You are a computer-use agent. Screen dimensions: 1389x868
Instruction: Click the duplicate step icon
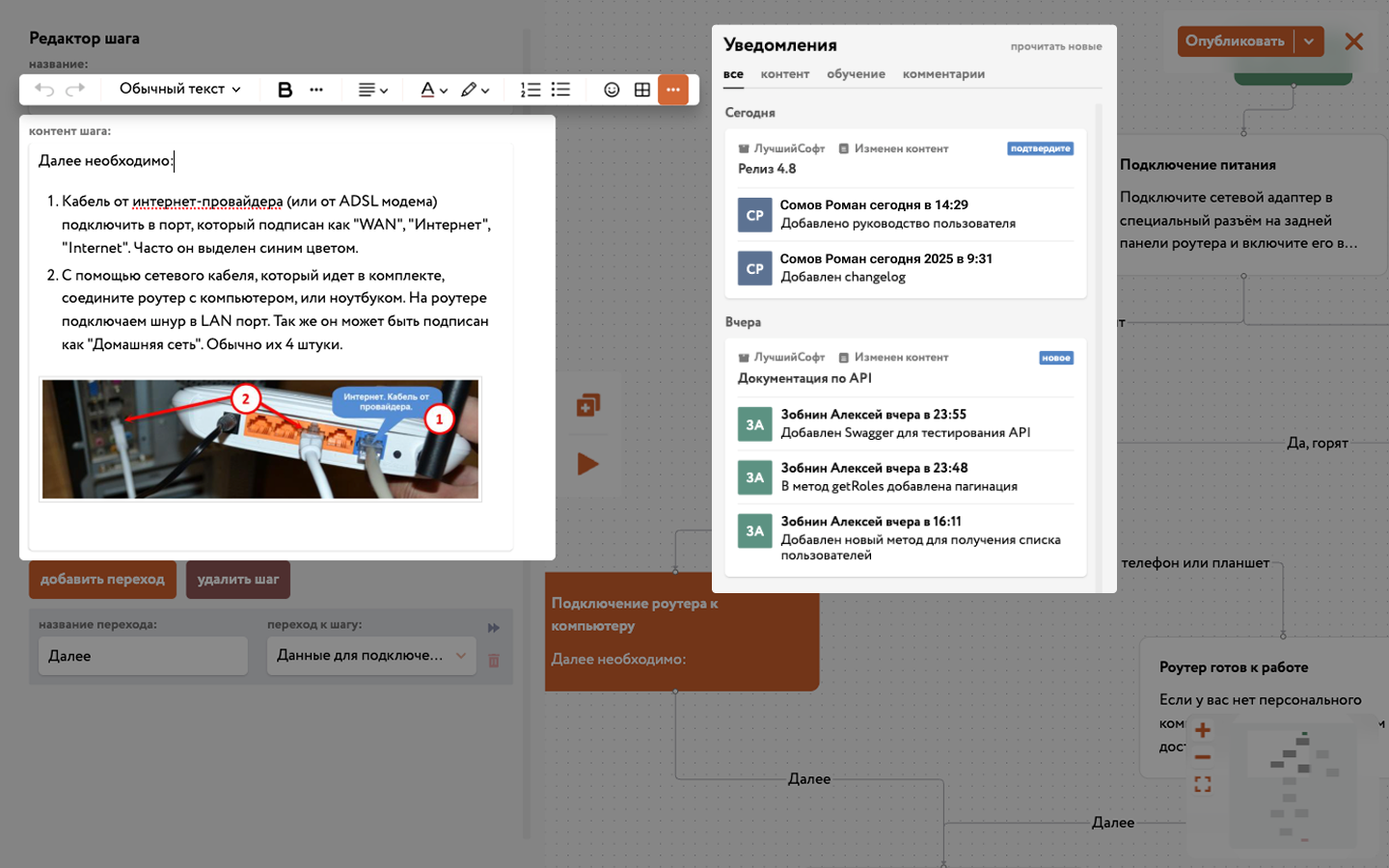[587, 405]
